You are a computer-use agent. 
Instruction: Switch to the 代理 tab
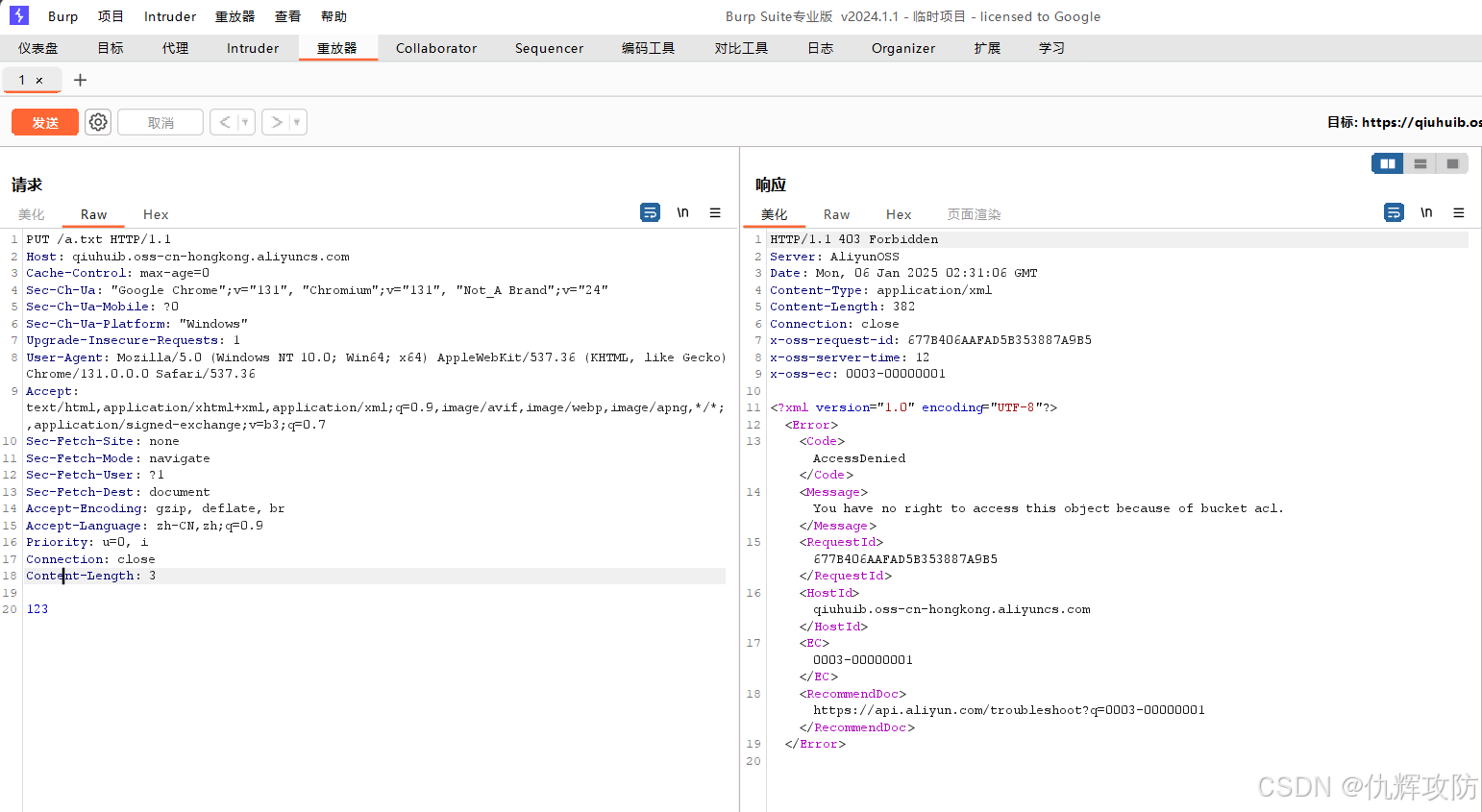click(176, 48)
